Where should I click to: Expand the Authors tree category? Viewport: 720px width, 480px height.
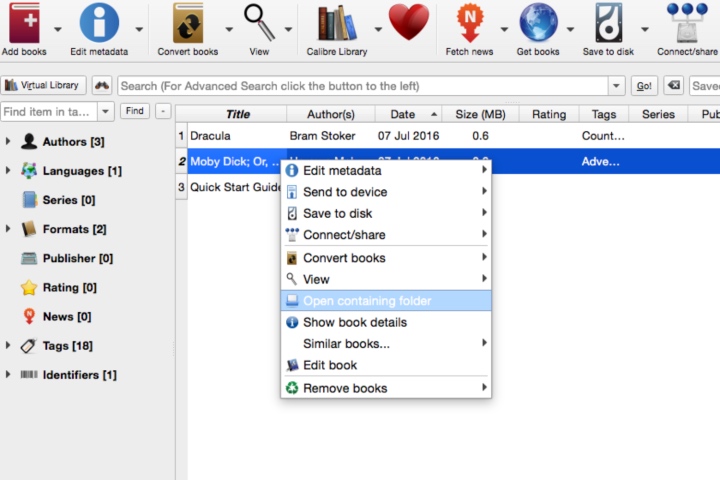[8, 141]
